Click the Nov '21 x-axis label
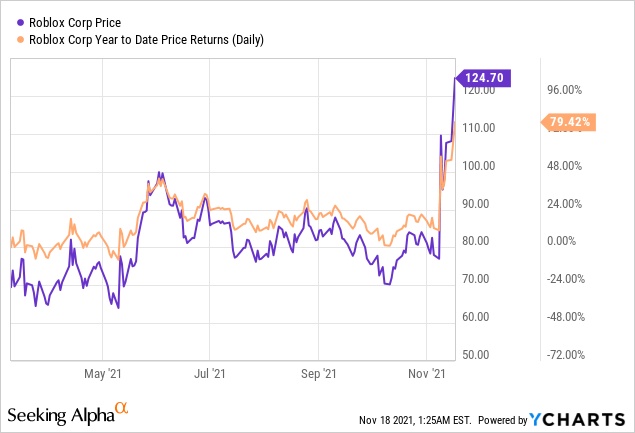The image size is (635, 433). (427, 374)
